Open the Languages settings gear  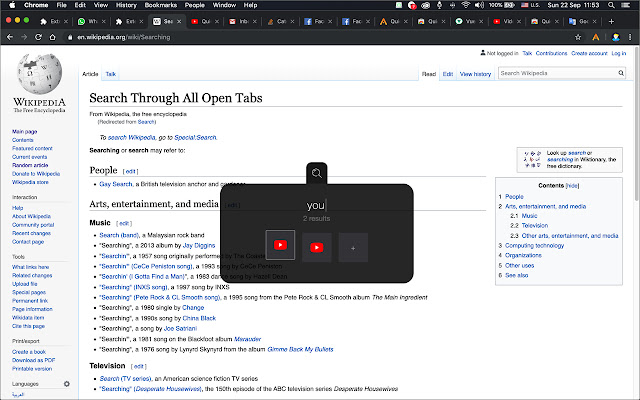coord(67,383)
